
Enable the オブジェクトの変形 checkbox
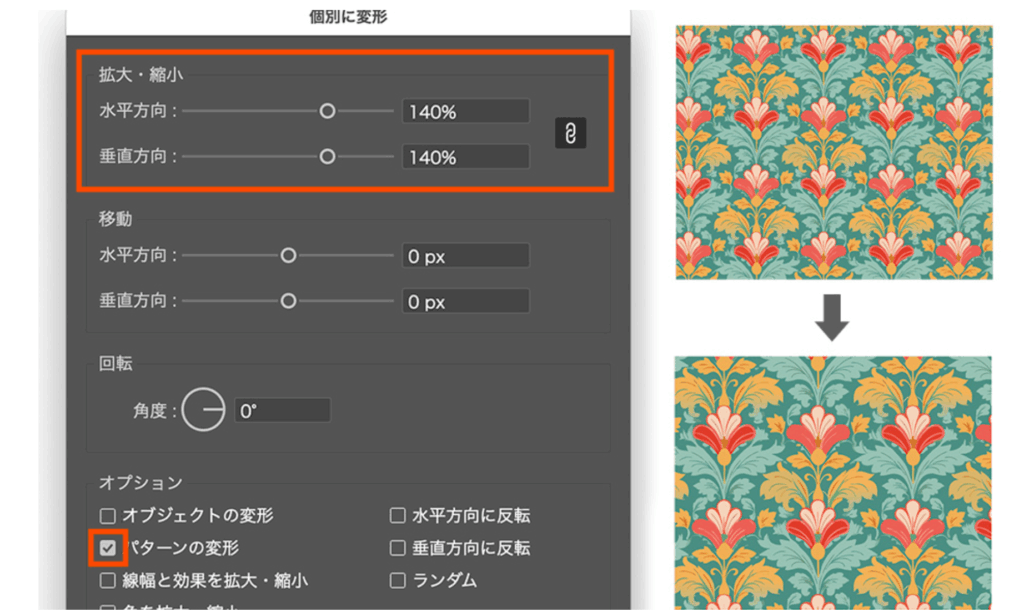[x=108, y=516]
